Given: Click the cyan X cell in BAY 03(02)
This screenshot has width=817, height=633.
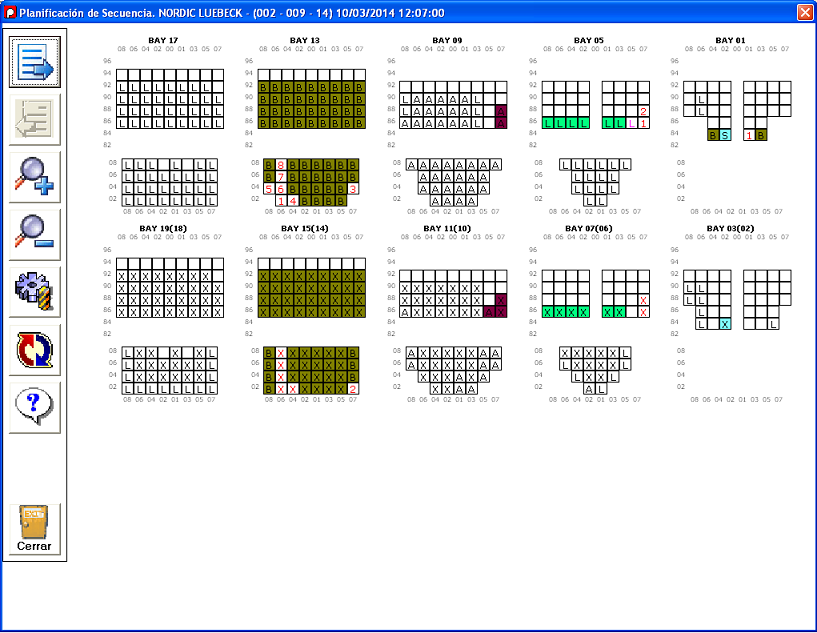Looking at the screenshot, I should click(x=725, y=324).
